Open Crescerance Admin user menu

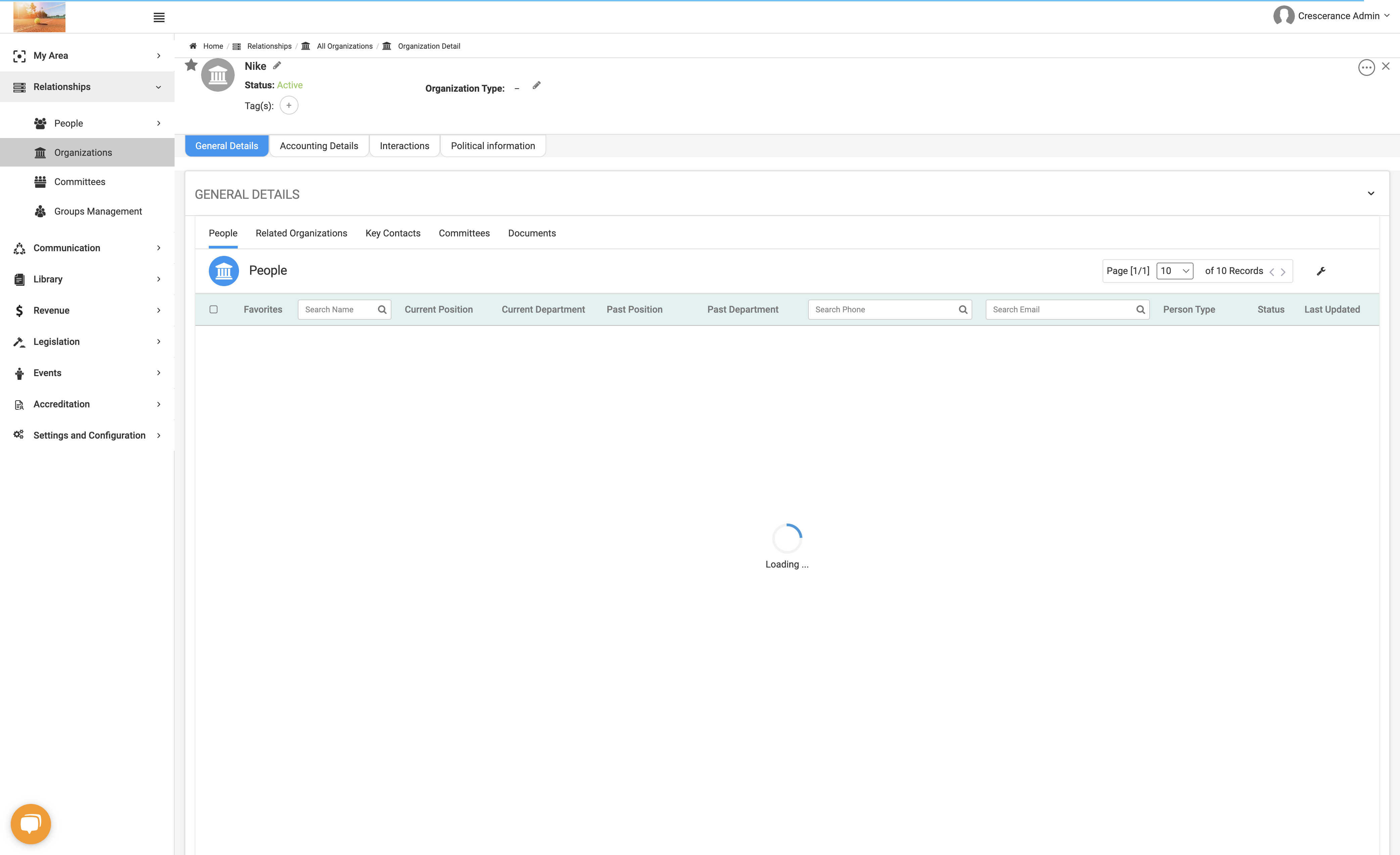point(1331,16)
